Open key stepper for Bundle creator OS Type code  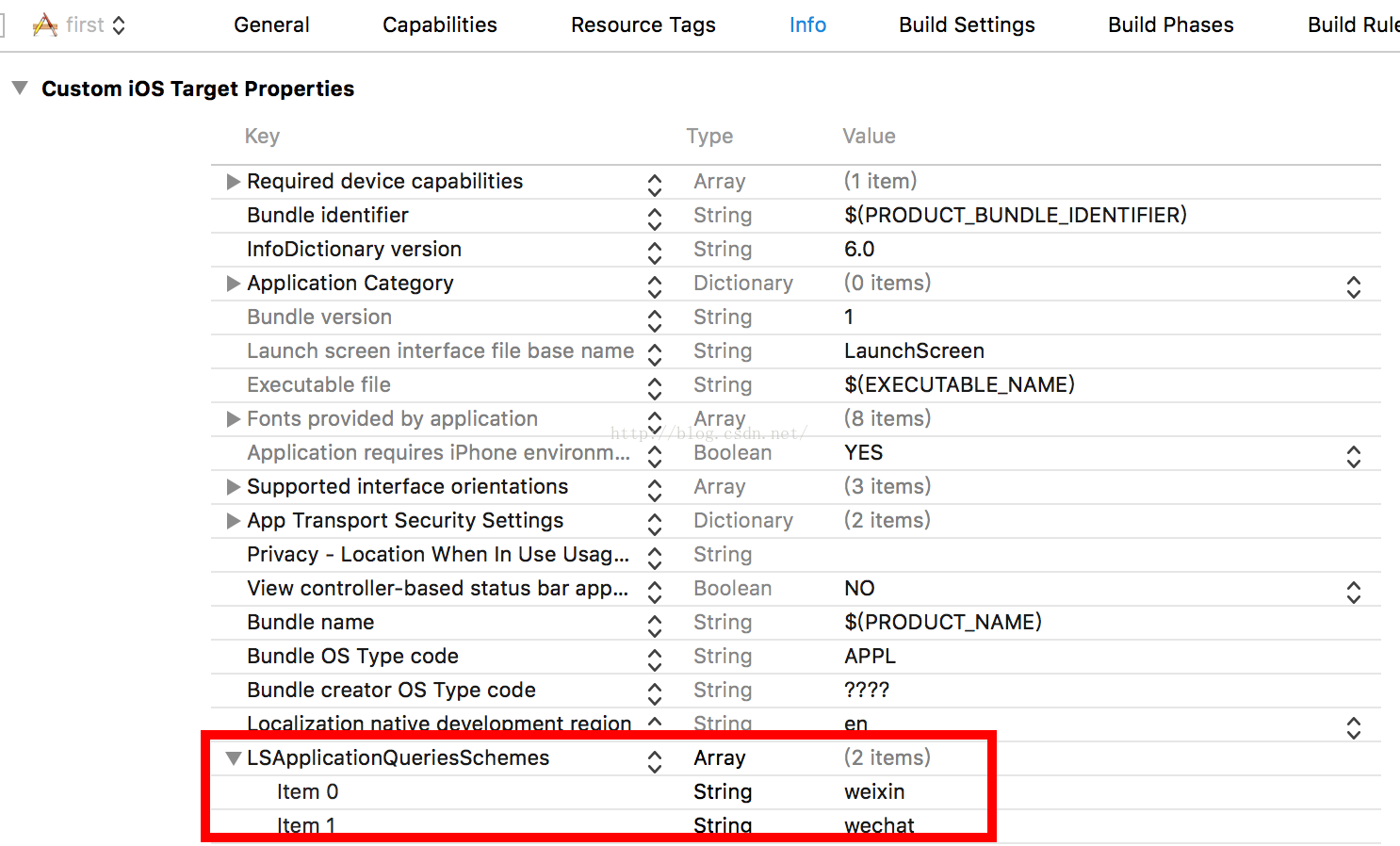coord(655,693)
